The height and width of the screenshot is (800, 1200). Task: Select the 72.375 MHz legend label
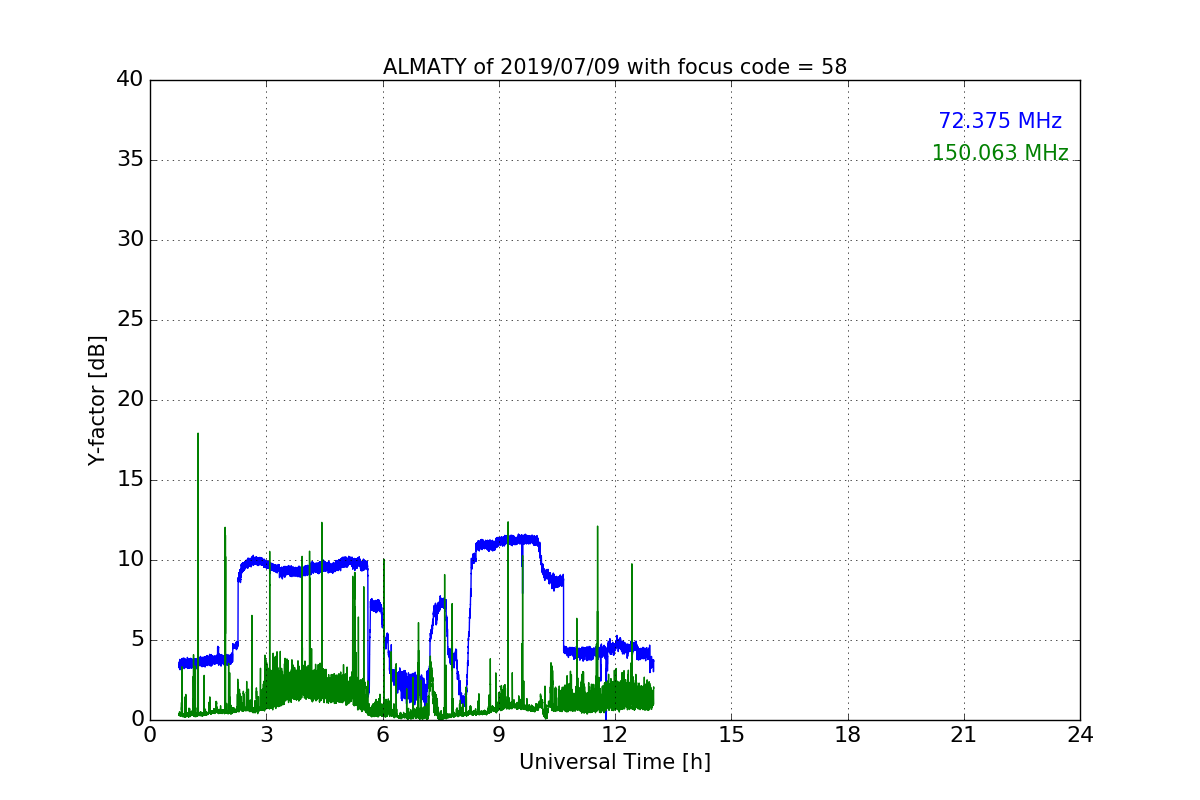[1000, 121]
